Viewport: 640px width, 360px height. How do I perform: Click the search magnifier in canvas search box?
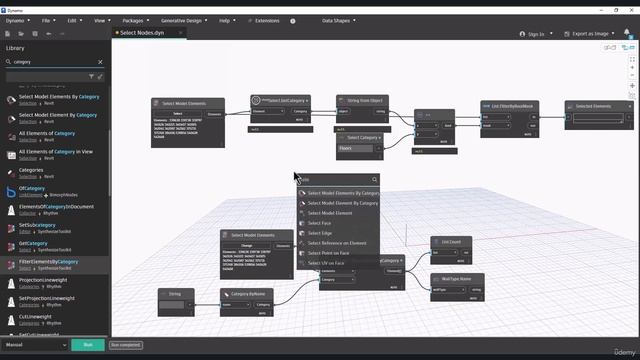[x=374, y=180]
